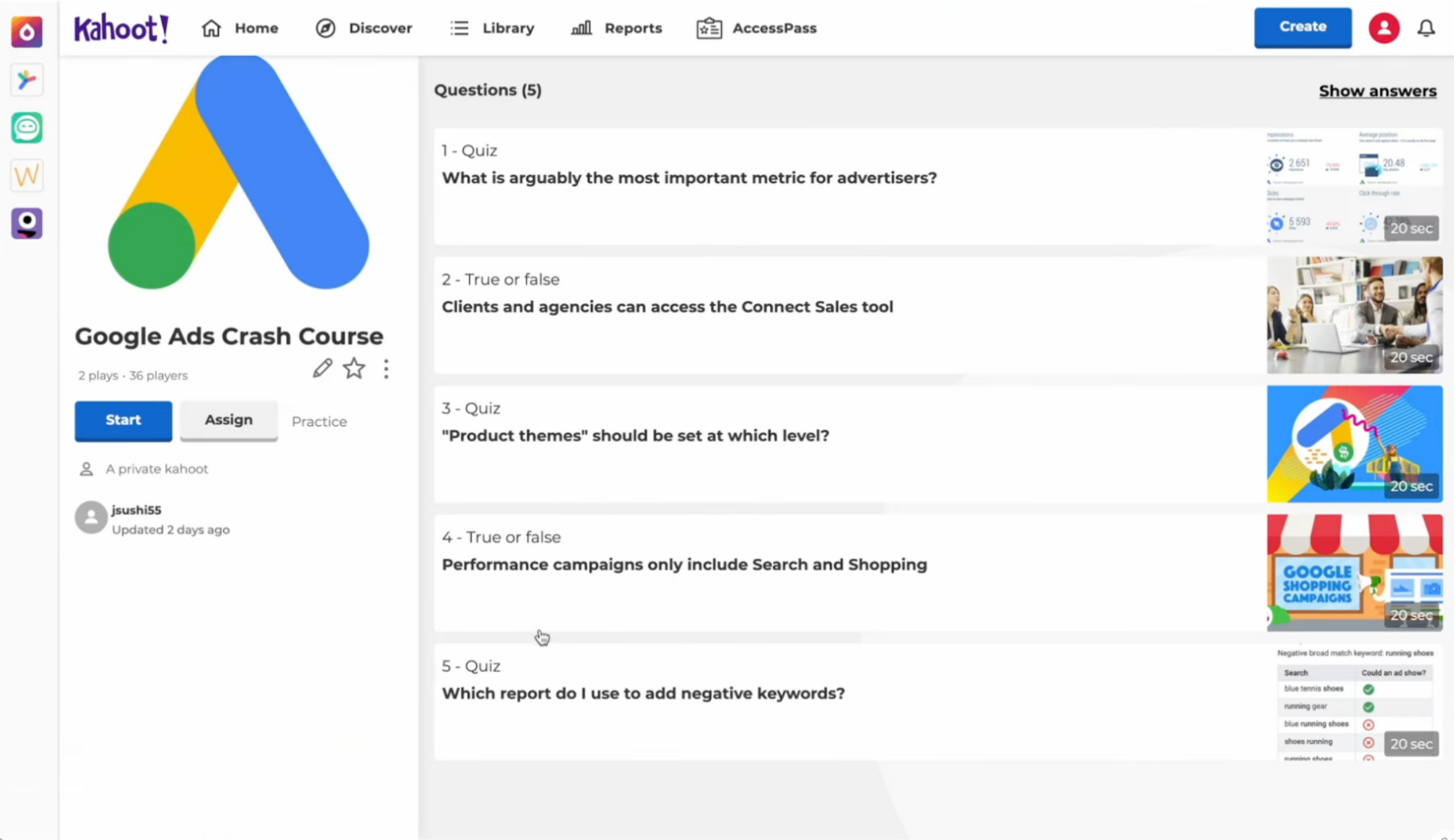Open the red swirl app in the sidebar
Screen dimensions: 1454x840
click(27, 32)
